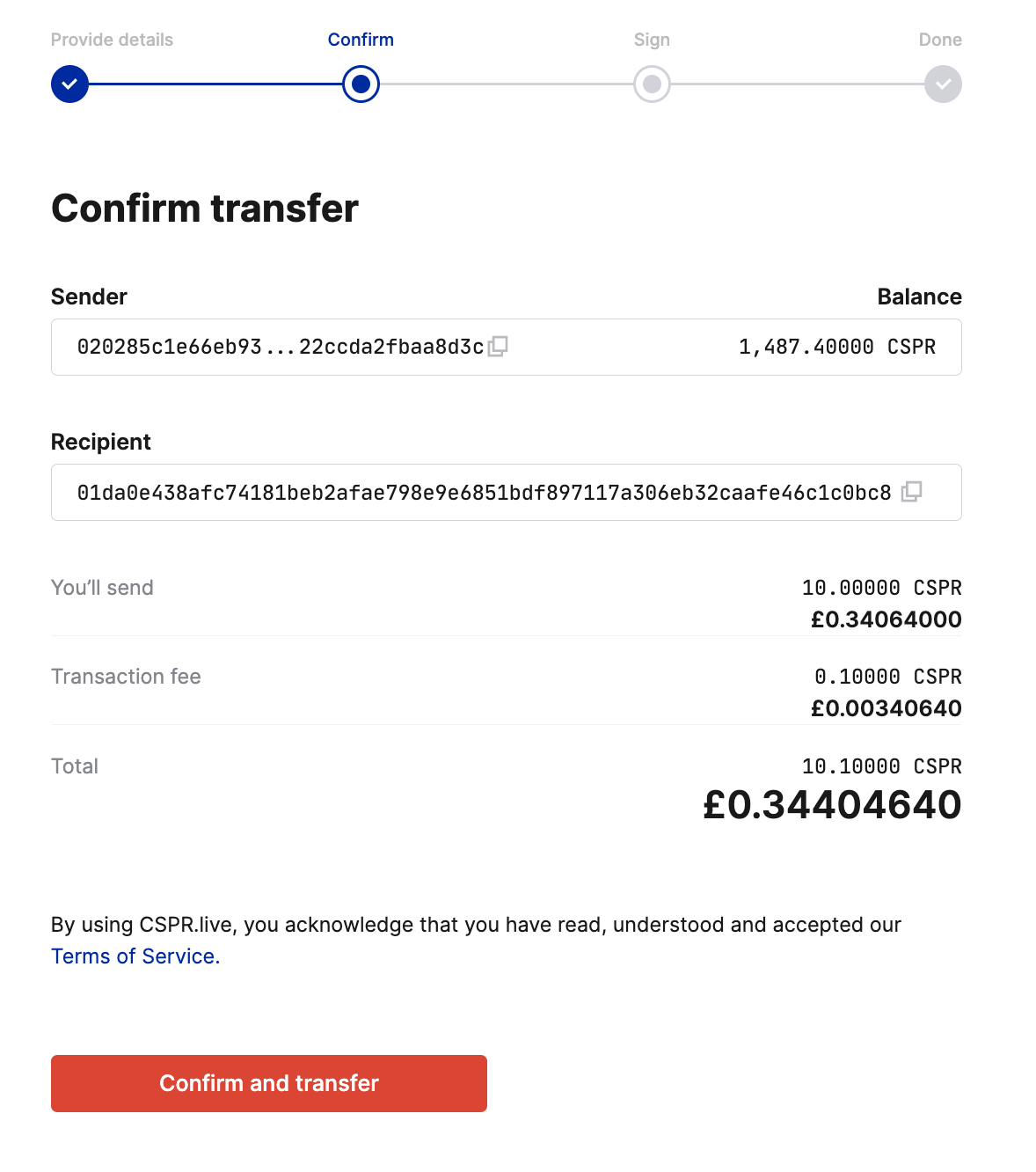The width and height of the screenshot is (1036, 1172).
Task: Select the Sign step circle
Action: (652, 84)
